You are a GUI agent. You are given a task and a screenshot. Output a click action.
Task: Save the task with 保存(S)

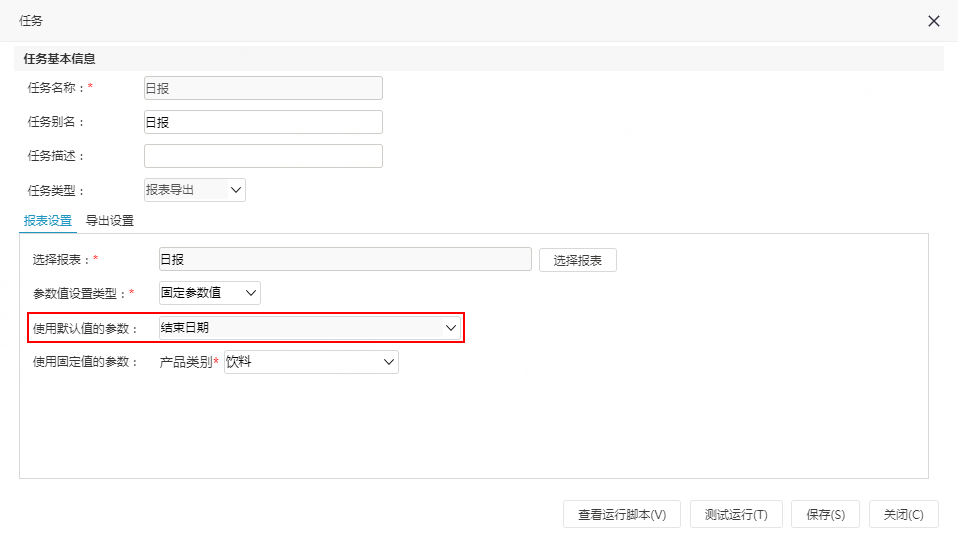[x=825, y=514]
